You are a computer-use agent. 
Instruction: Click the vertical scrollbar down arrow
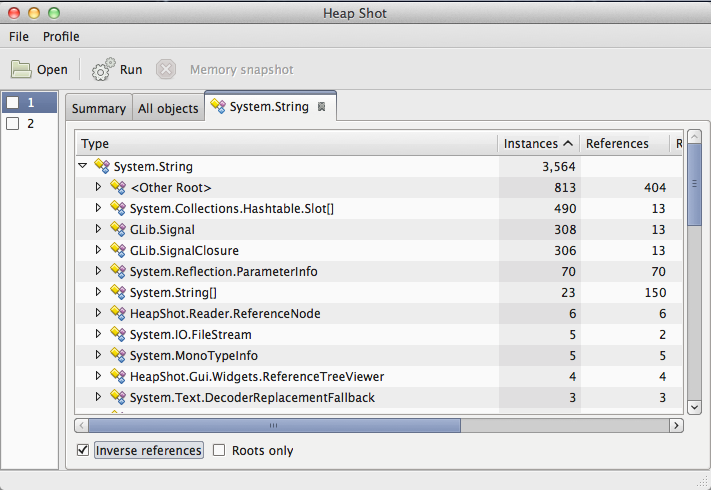694,406
